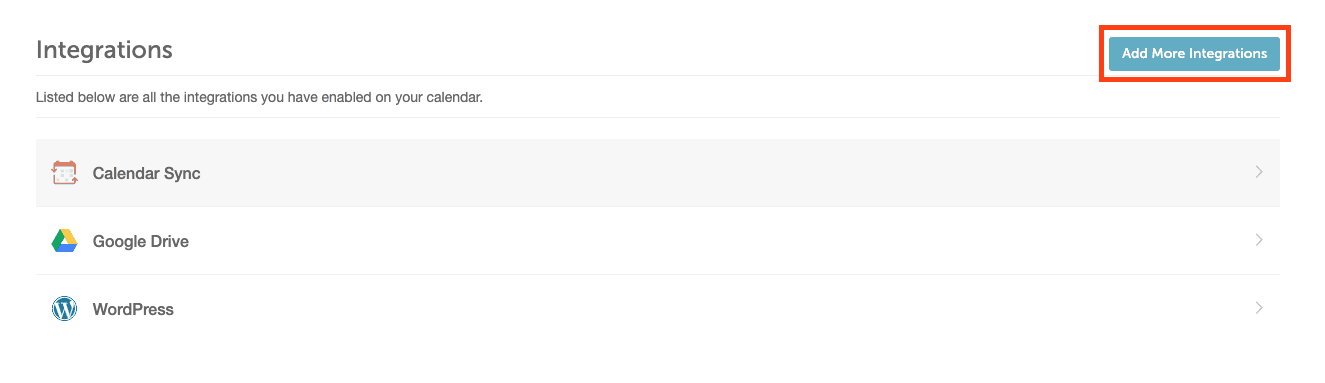
Task: Open the Calendar Sync label text
Action: (x=146, y=173)
